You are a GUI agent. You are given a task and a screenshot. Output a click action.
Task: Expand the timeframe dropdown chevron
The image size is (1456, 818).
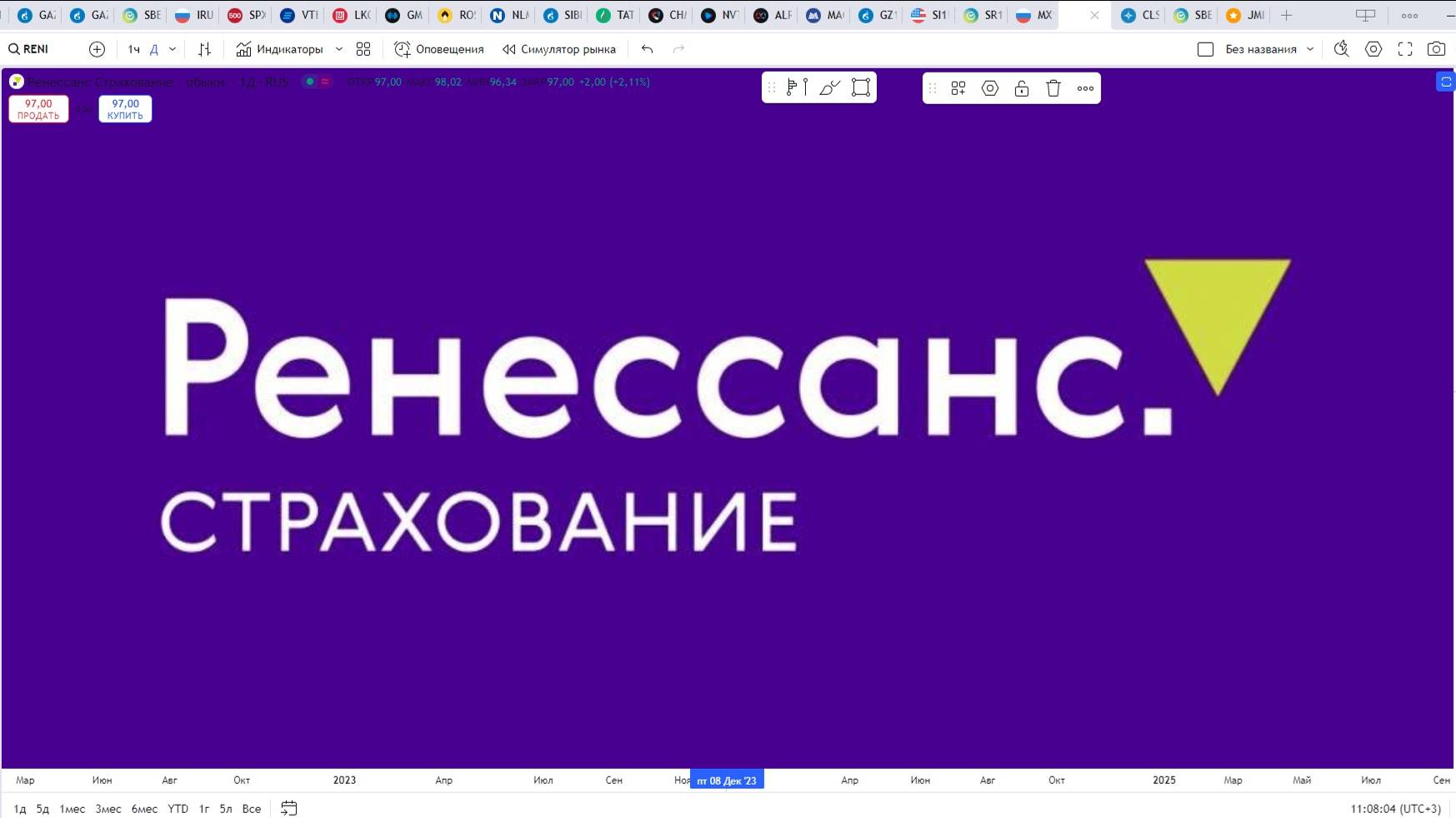(173, 49)
